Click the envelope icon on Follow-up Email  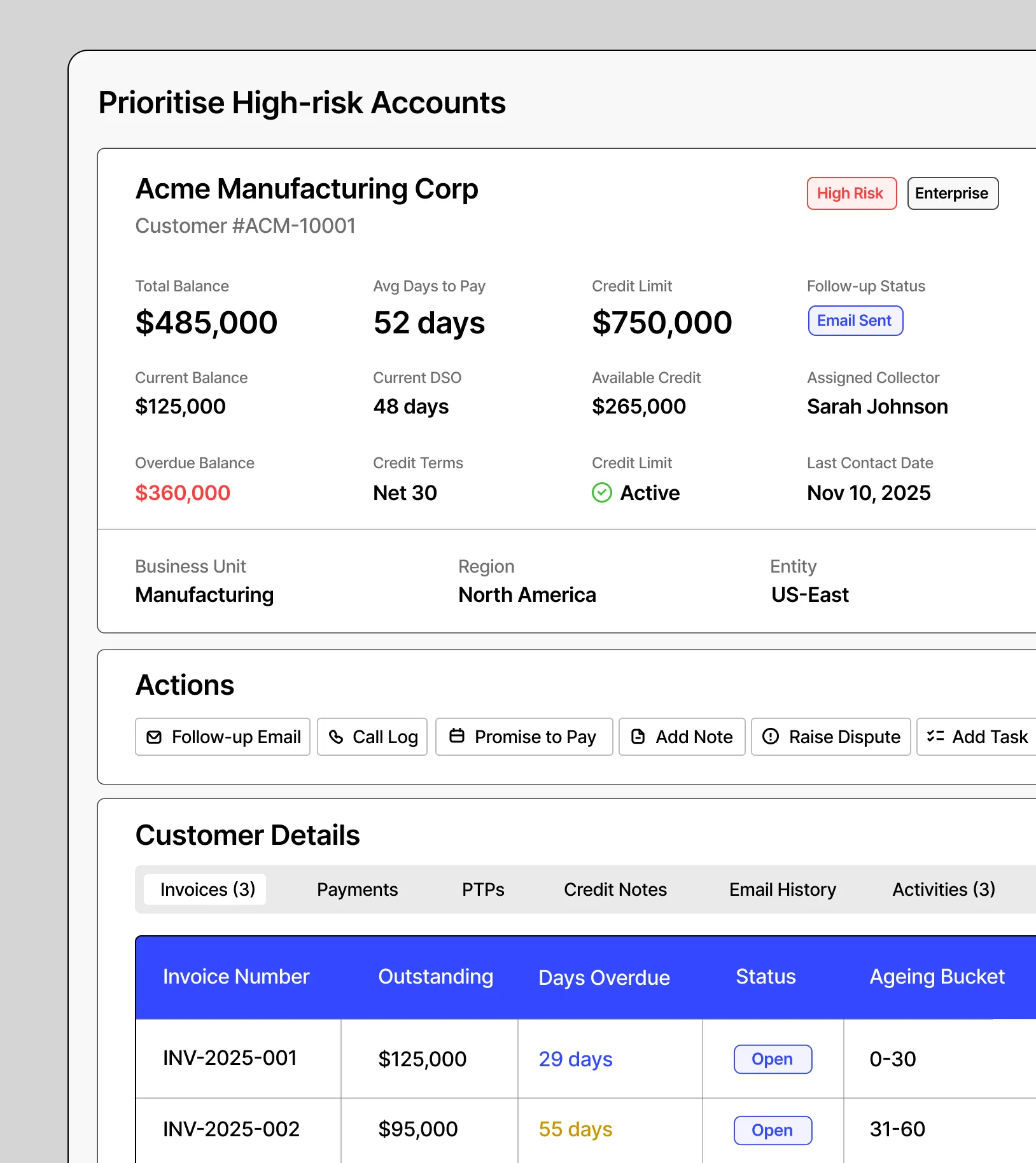click(x=154, y=737)
